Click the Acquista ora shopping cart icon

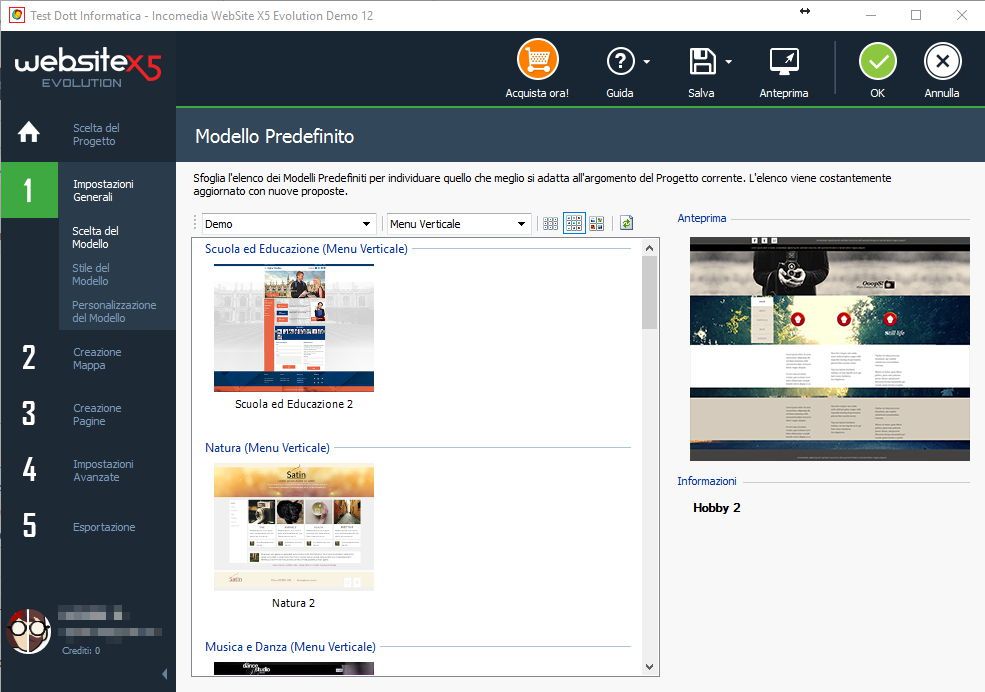[x=537, y=62]
